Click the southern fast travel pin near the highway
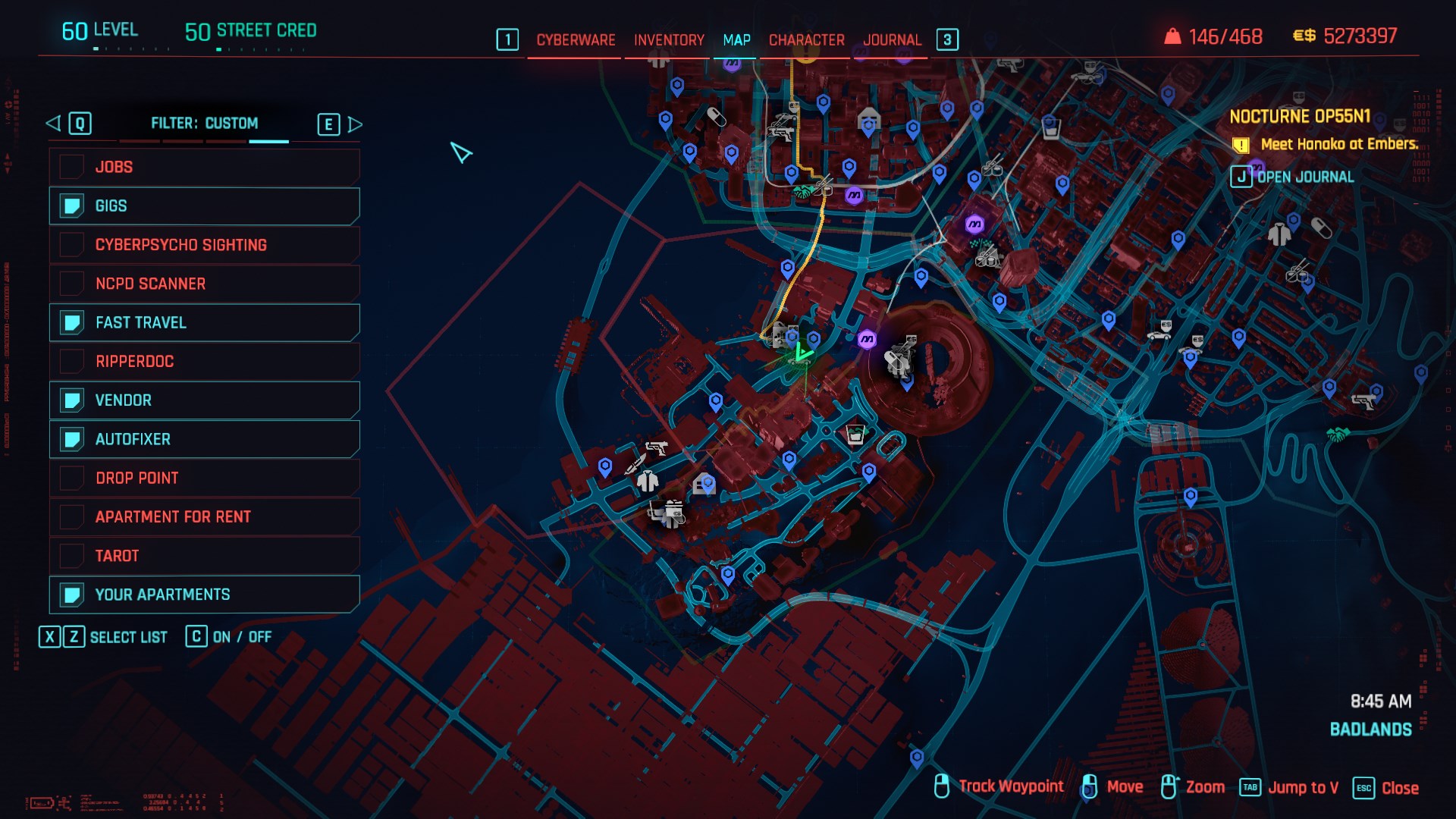1456x819 pixels. coord(917,758)
